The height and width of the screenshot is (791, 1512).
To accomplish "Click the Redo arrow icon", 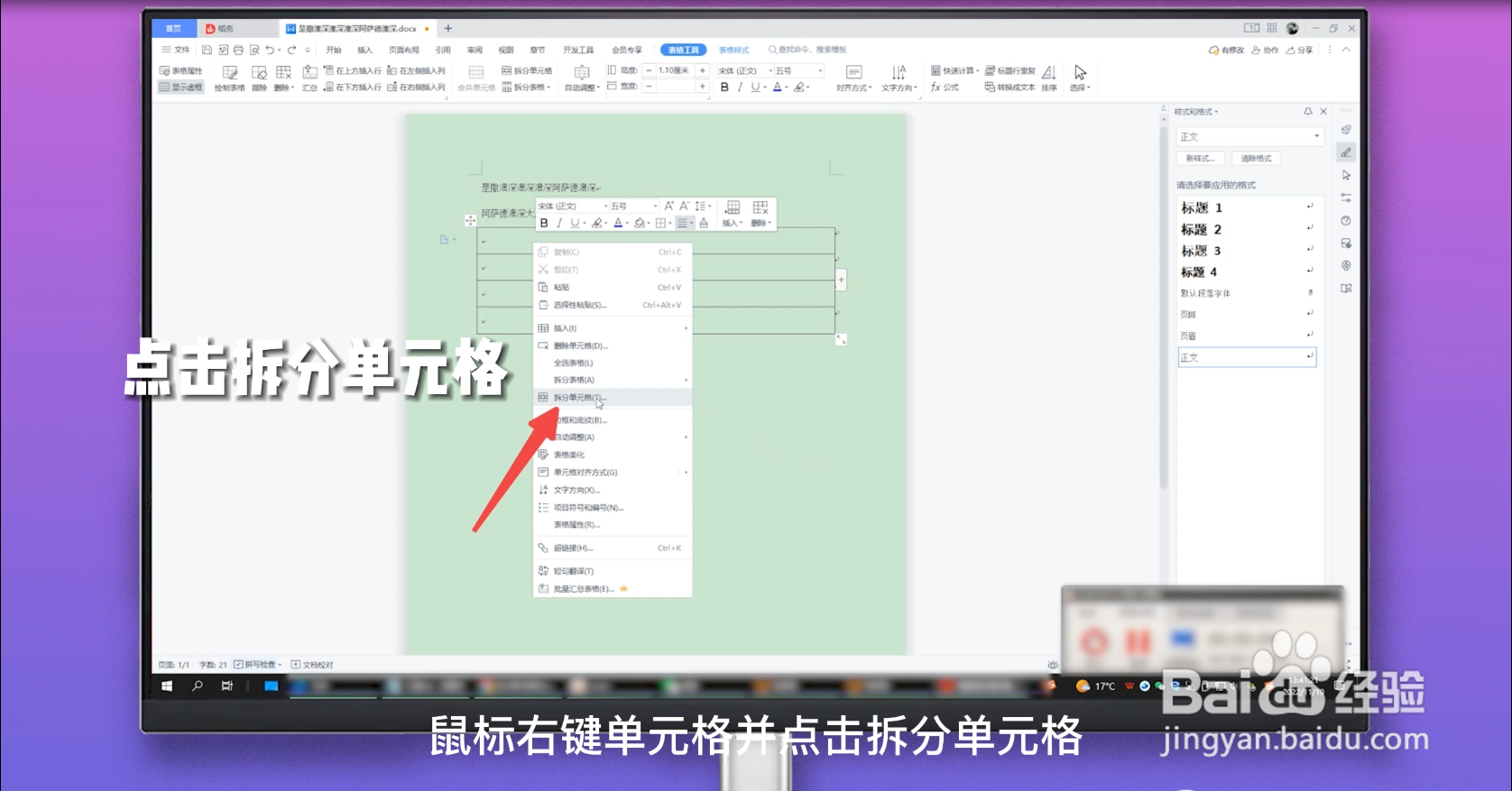I will click(291, 51).
